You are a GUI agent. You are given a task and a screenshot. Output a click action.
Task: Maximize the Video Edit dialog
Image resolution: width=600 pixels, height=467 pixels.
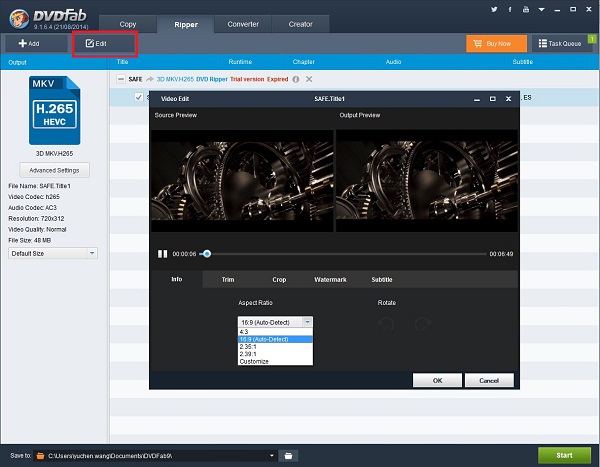pyautogui.click(x=492, y=99)
